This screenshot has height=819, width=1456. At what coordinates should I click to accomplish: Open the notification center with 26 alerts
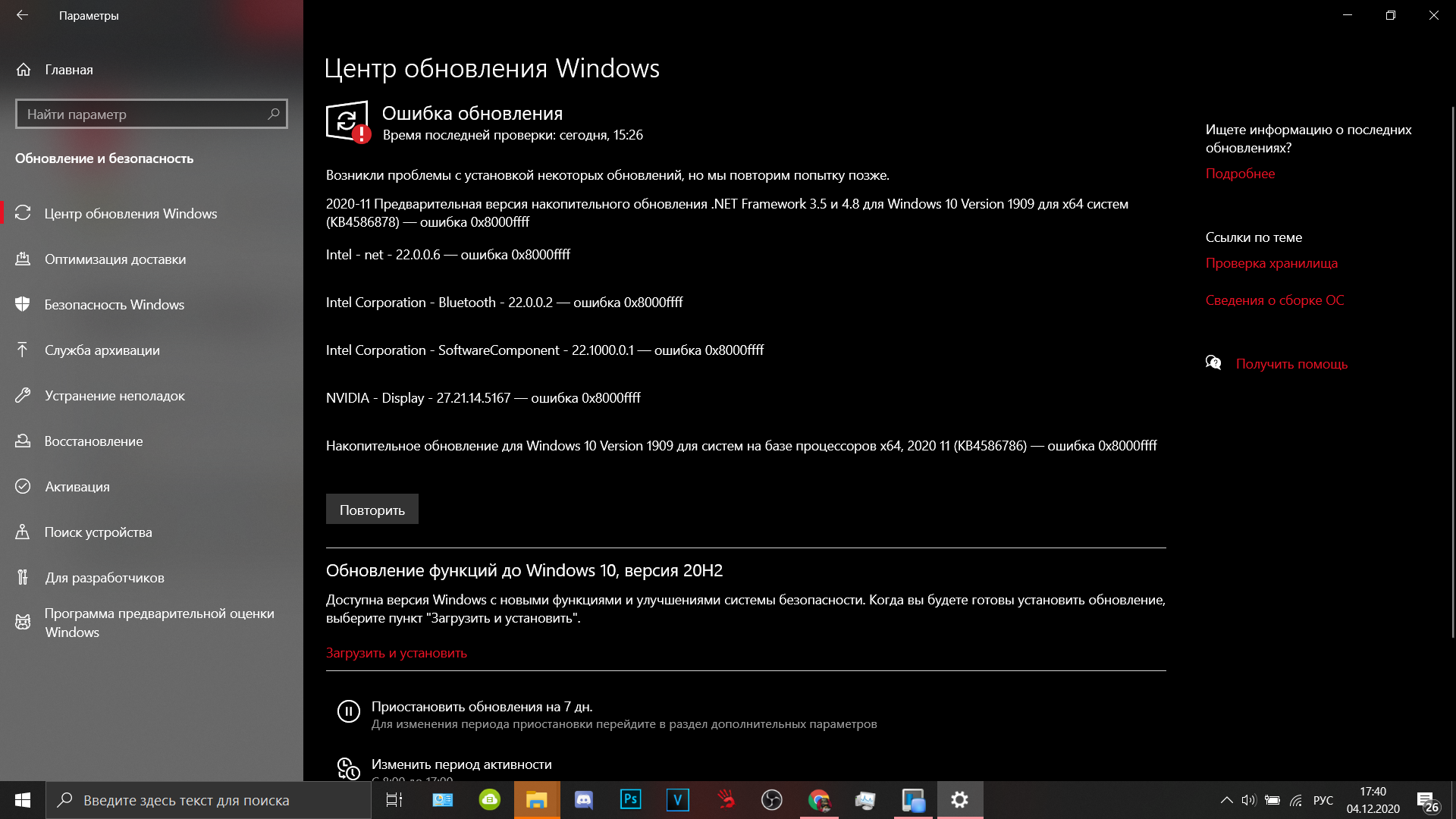(x=1428, y=801)
